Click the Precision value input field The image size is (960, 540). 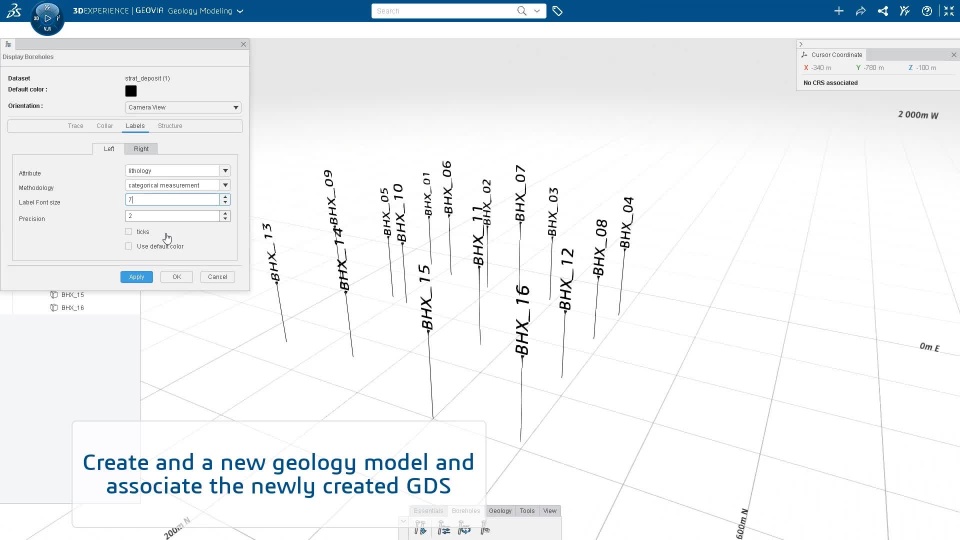tap(173, 216)
